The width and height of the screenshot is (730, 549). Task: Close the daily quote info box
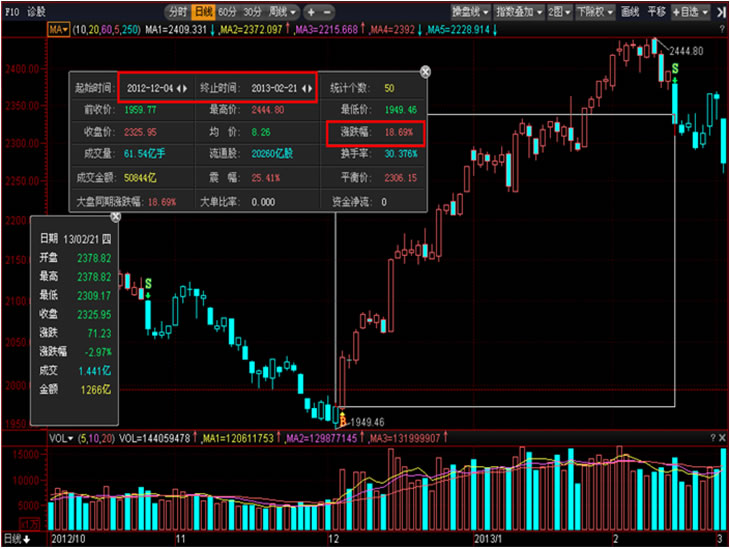pos(115,216)
